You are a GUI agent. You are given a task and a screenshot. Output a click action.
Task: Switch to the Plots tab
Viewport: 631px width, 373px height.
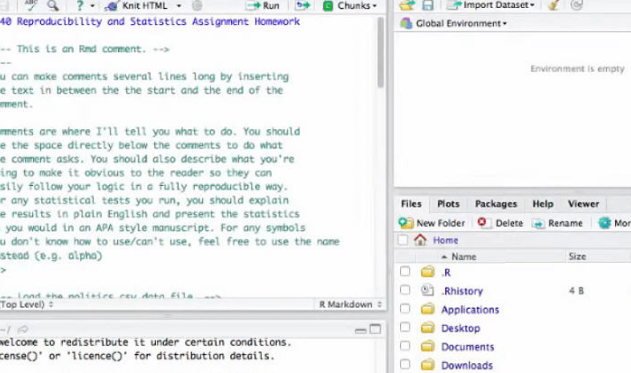[448, 204]
